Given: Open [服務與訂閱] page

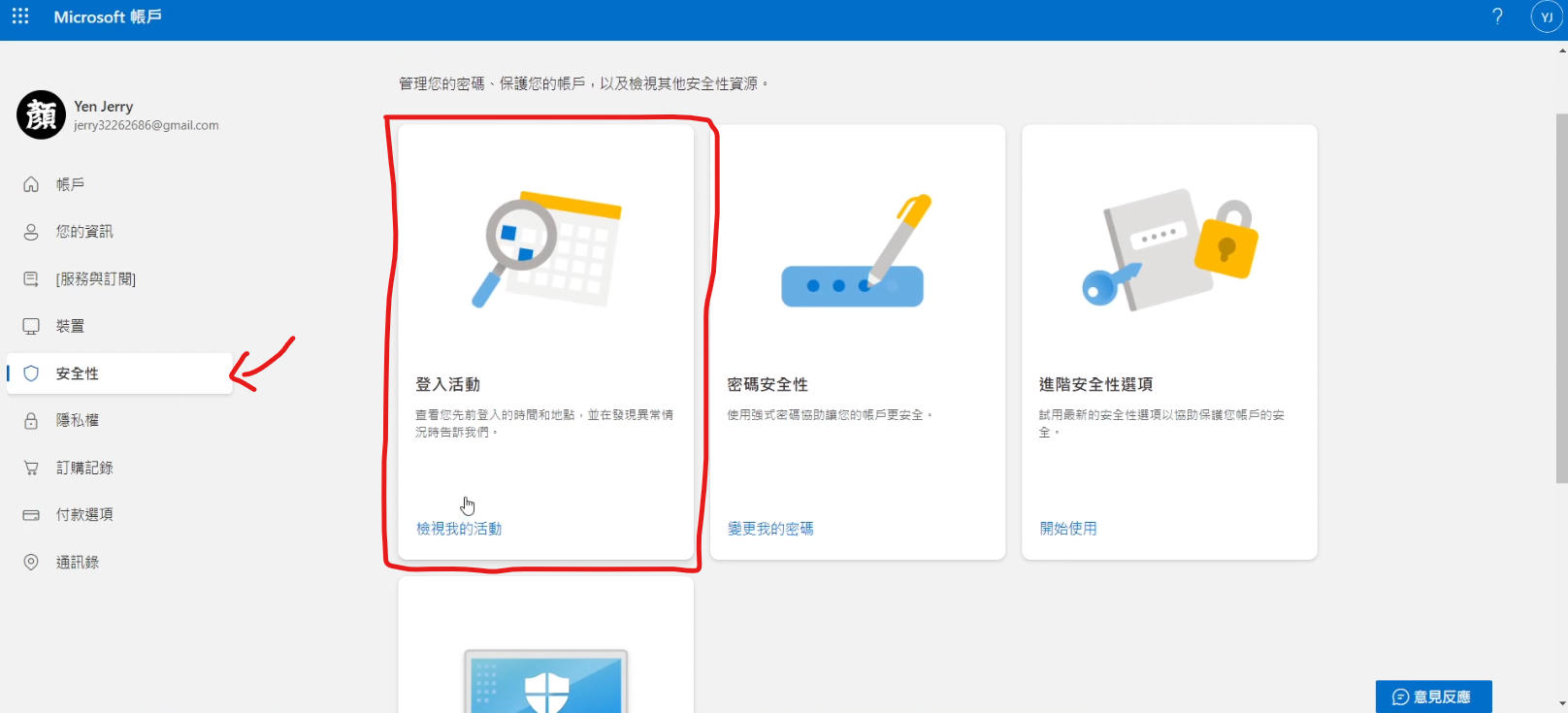Looking at the screenshot, I should [x=119, y=278].
